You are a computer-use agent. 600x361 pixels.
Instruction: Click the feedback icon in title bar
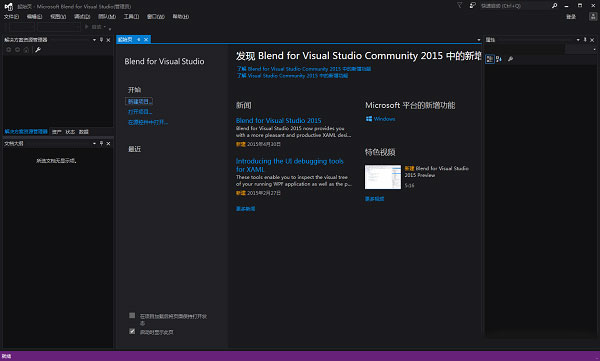(x=473, y=5)
